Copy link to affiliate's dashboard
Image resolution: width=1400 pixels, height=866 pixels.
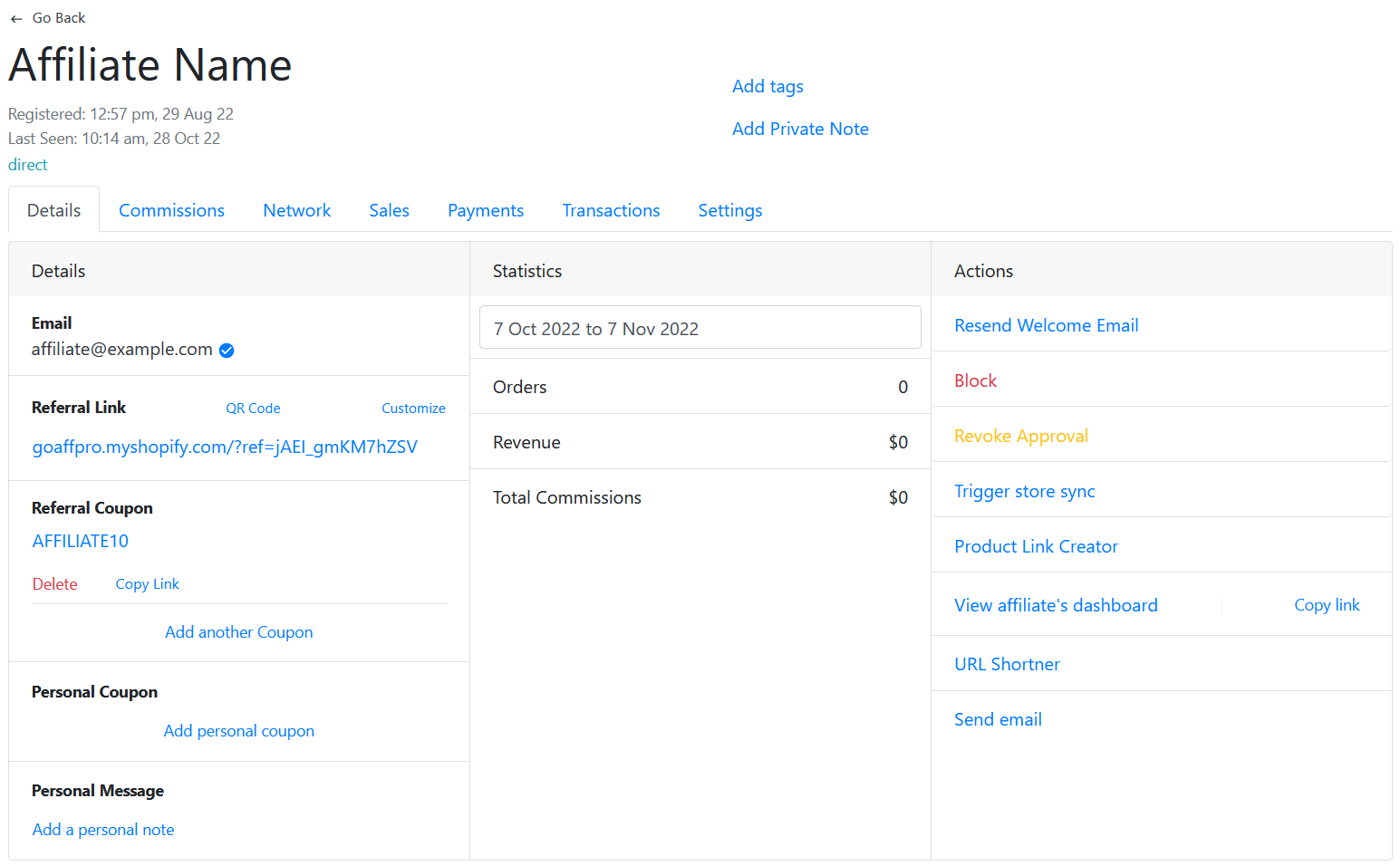click(x=1327, y=605)
